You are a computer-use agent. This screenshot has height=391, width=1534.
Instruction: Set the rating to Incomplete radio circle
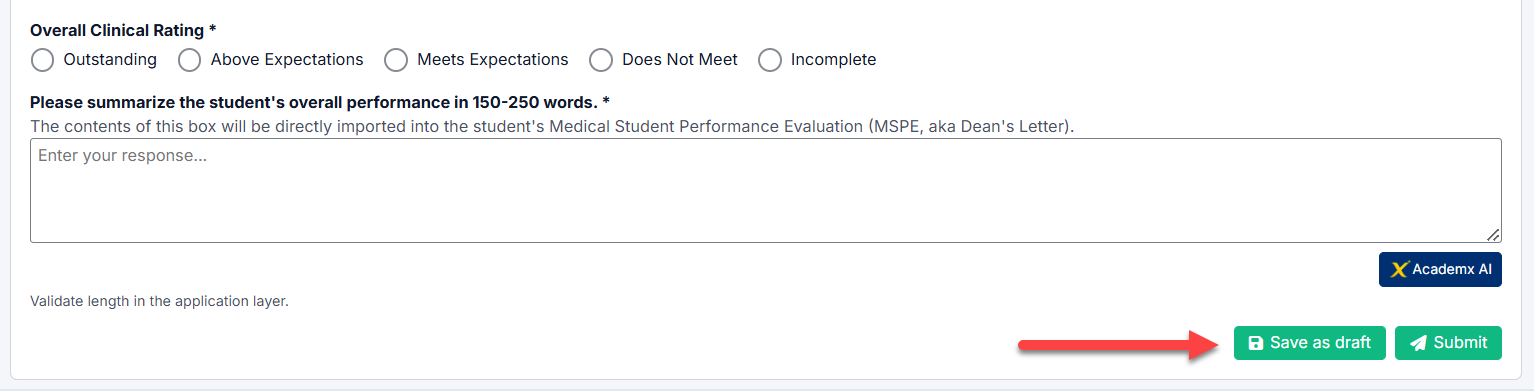click(770, 60)
